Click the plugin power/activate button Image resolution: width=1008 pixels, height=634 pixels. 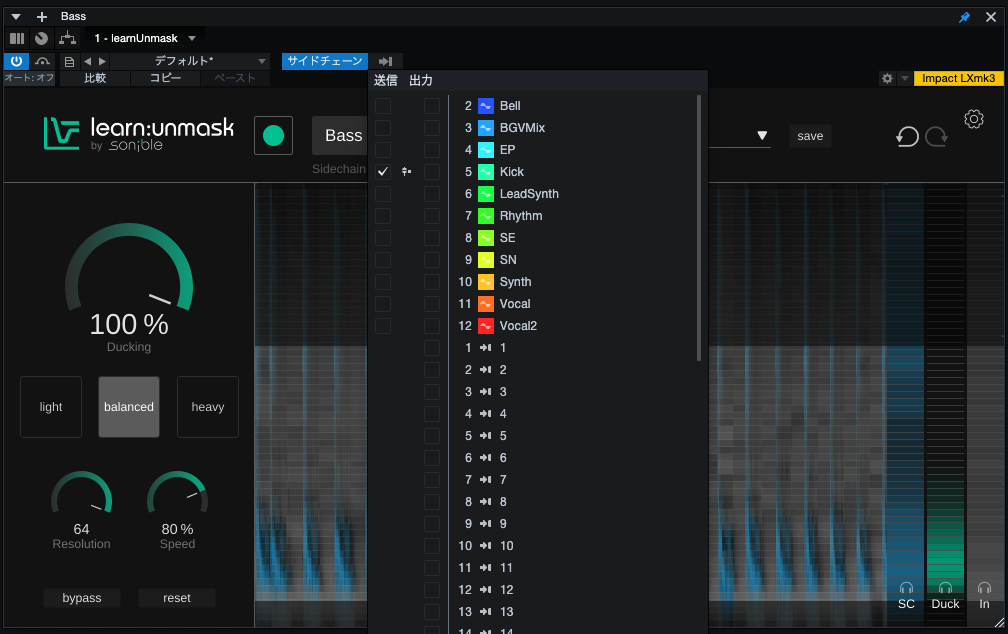(x=16, y=61)
